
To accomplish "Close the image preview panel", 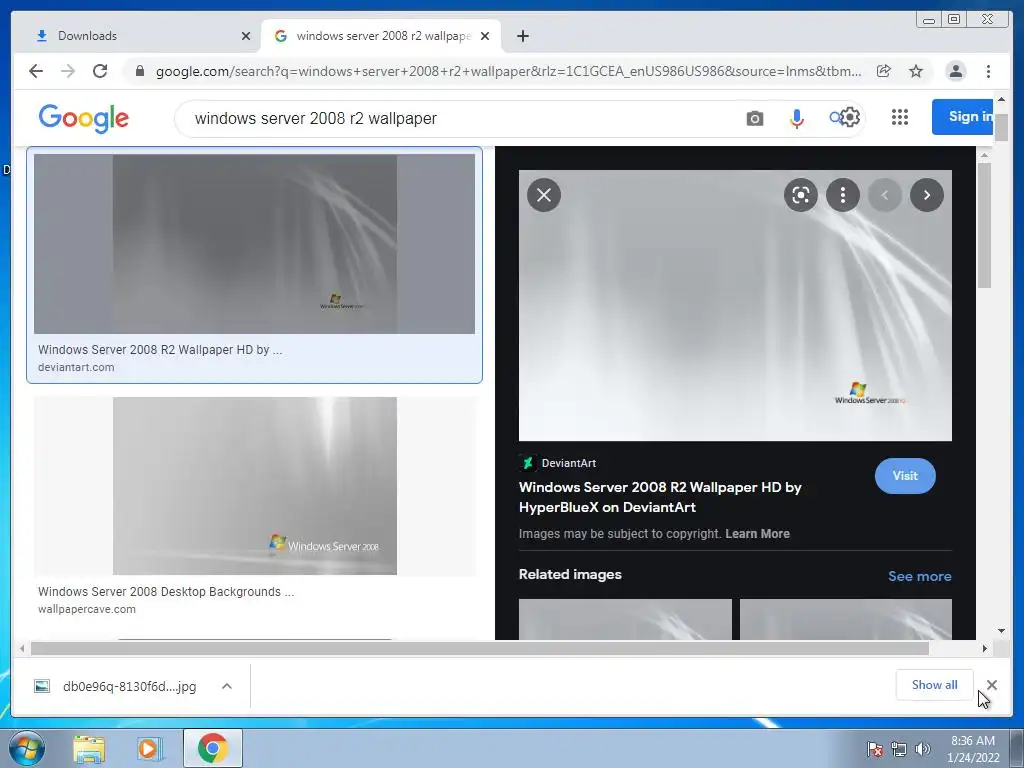I will pyautogui.click(x=544, y=195).
